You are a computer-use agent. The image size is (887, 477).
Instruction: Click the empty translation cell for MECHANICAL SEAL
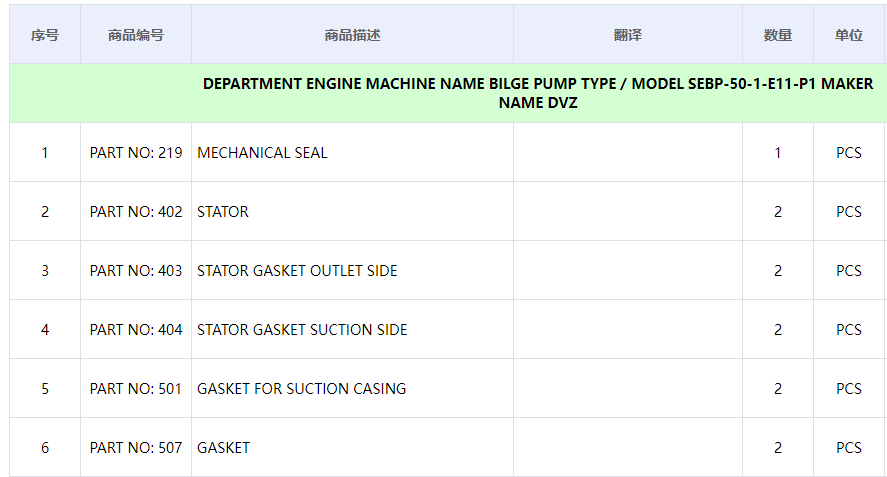click(x=627, y=153)
